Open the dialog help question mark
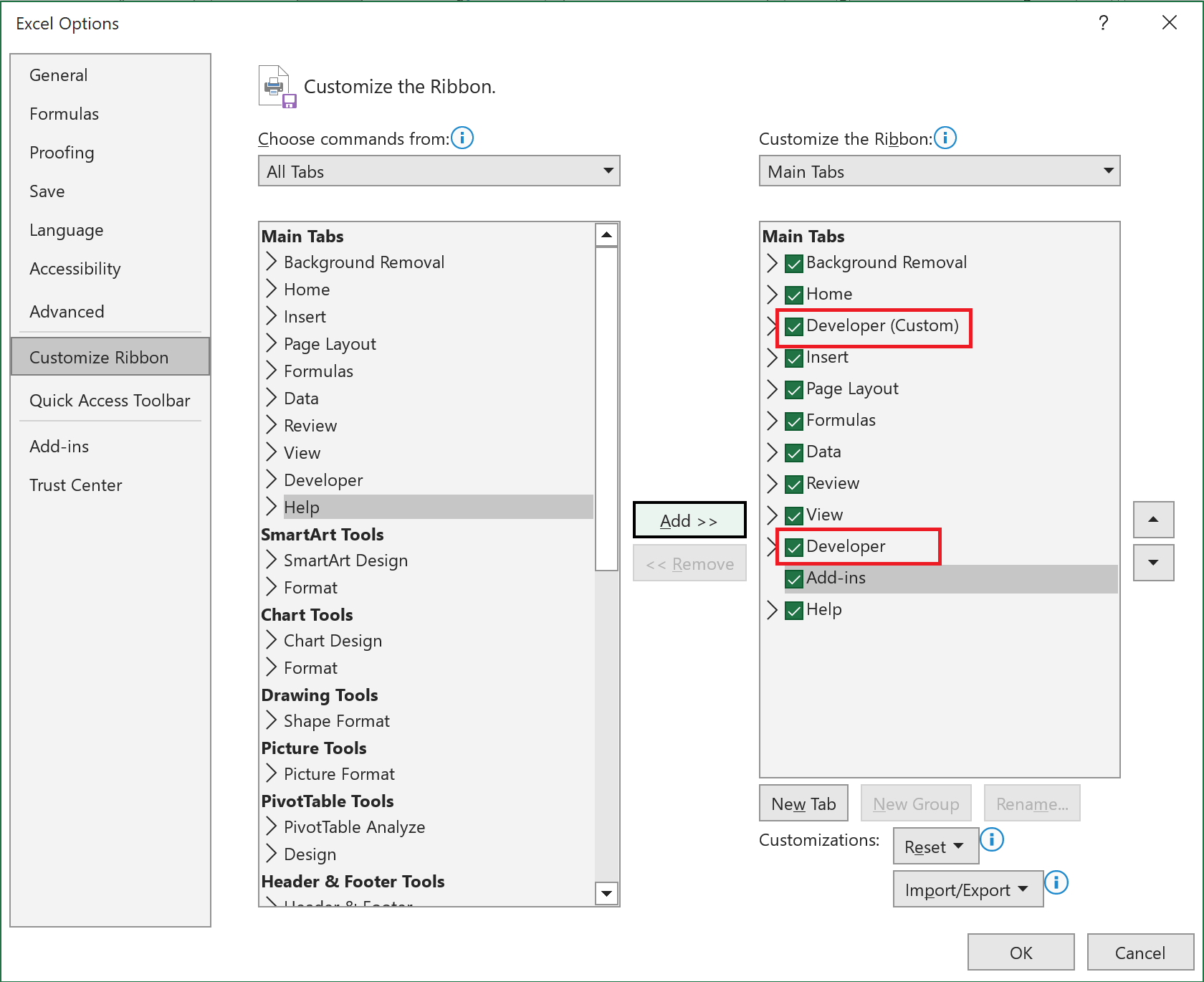 click(x=1103, y=23)
